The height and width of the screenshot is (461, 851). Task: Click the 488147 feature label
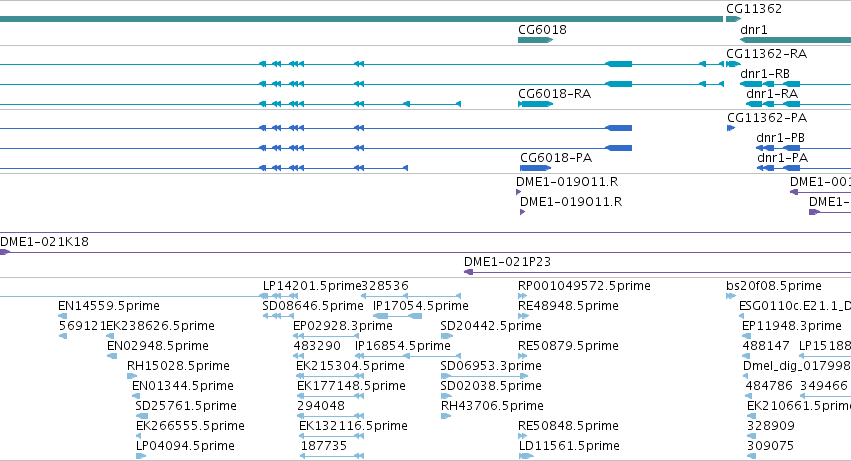(x=766, y=346)
